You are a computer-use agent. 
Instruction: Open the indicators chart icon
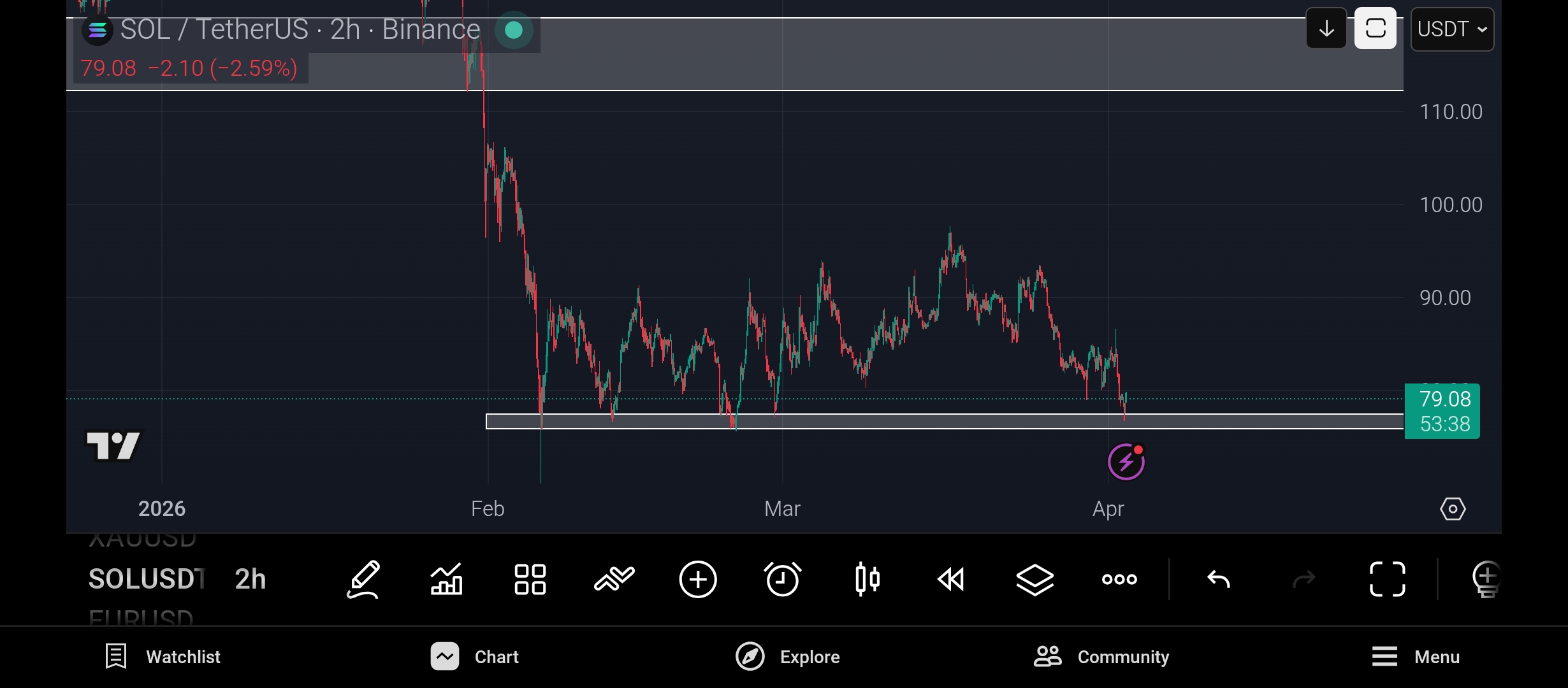point(446,580)
